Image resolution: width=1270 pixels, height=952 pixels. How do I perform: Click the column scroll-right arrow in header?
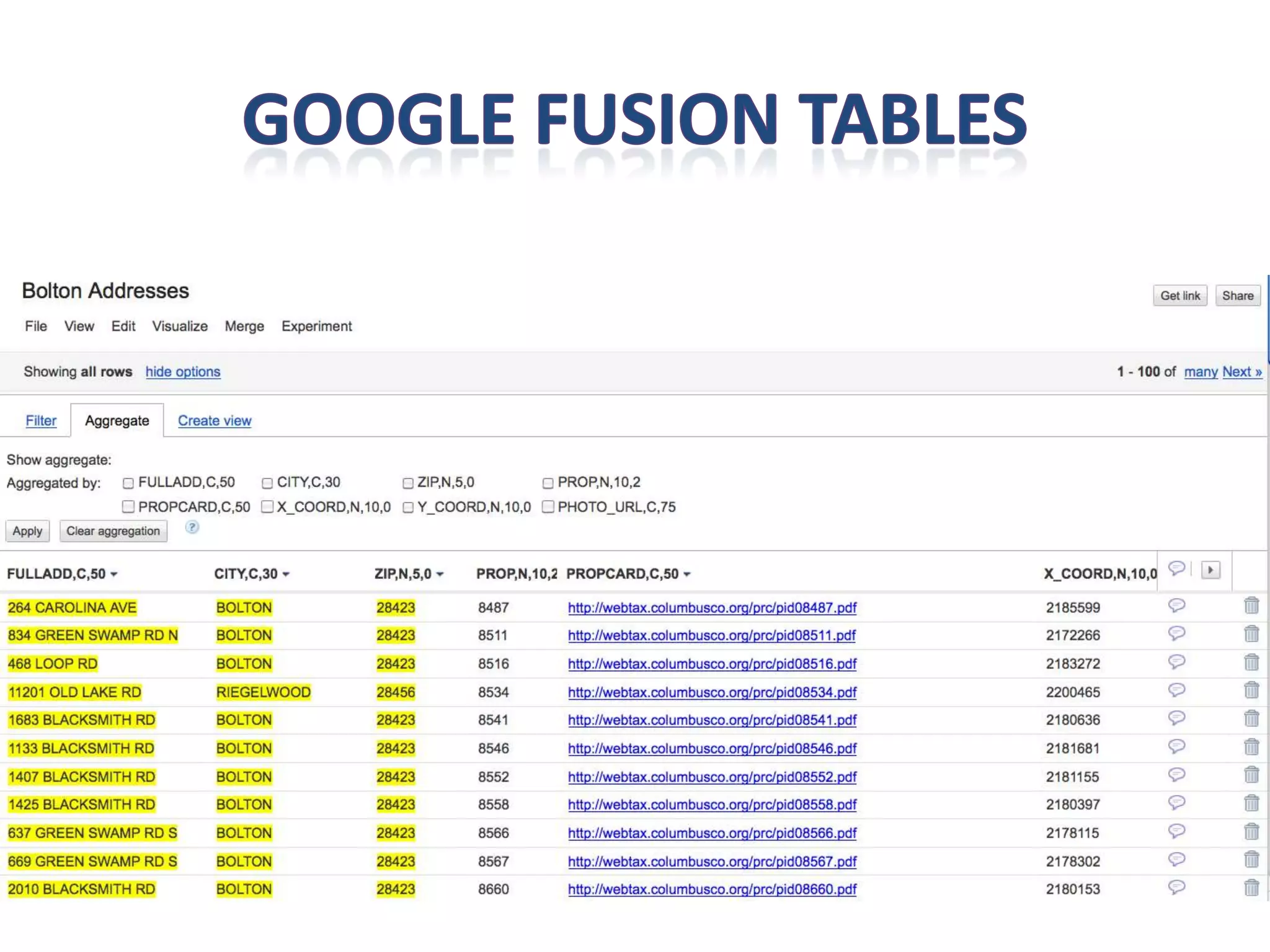tap(1210, 570)
